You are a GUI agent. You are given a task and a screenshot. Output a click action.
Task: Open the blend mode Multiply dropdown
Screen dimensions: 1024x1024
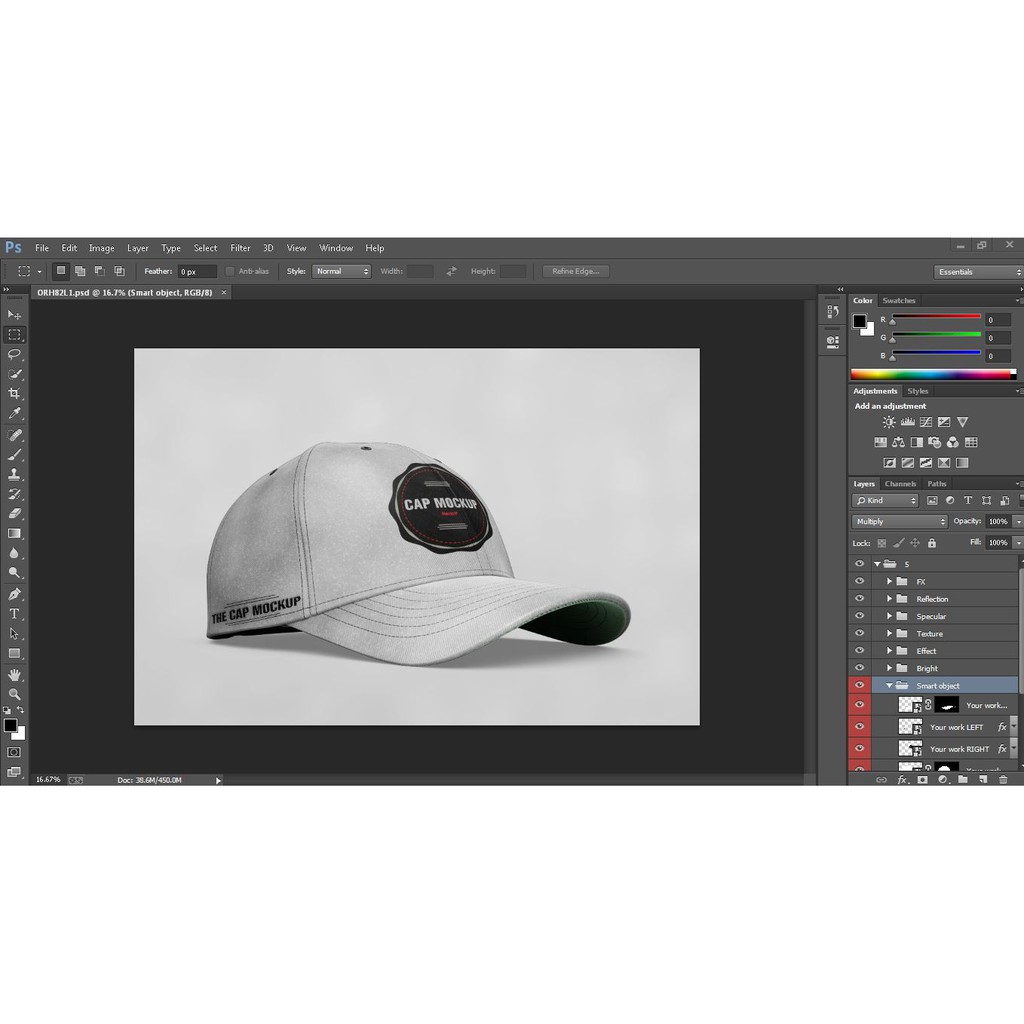click(899, 521)
